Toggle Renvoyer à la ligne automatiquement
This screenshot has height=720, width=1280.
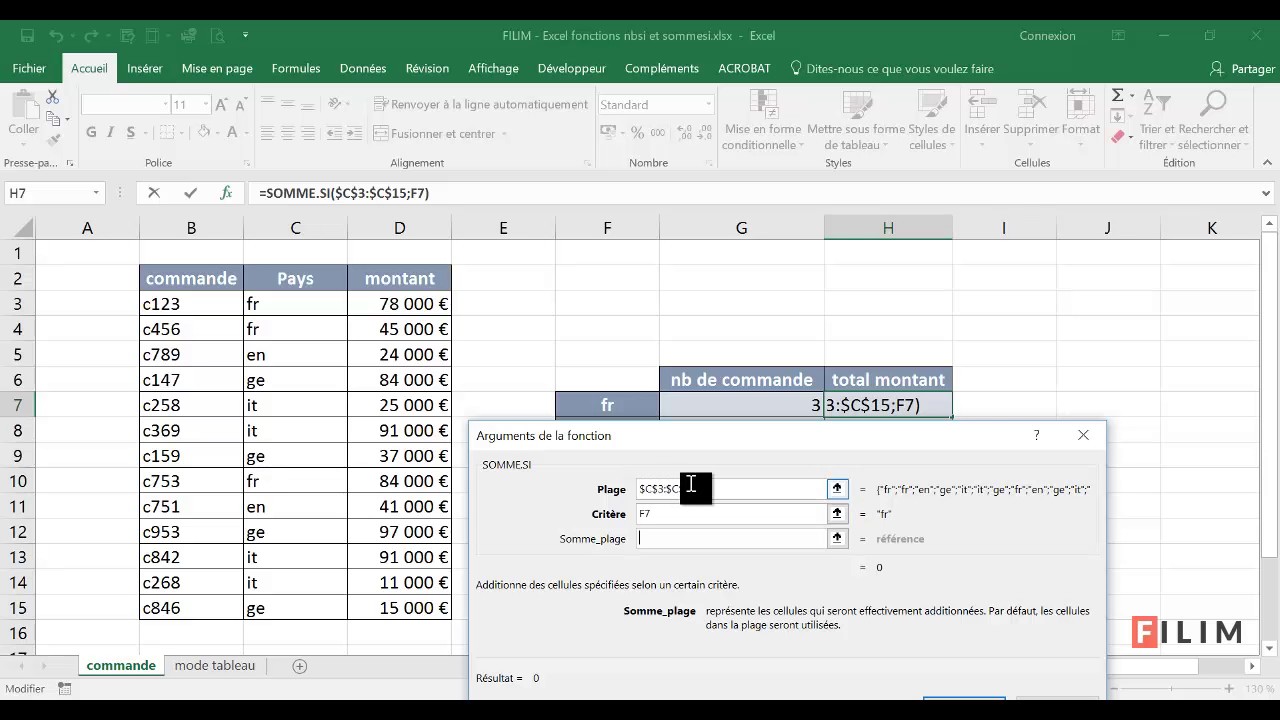(480, 104)
